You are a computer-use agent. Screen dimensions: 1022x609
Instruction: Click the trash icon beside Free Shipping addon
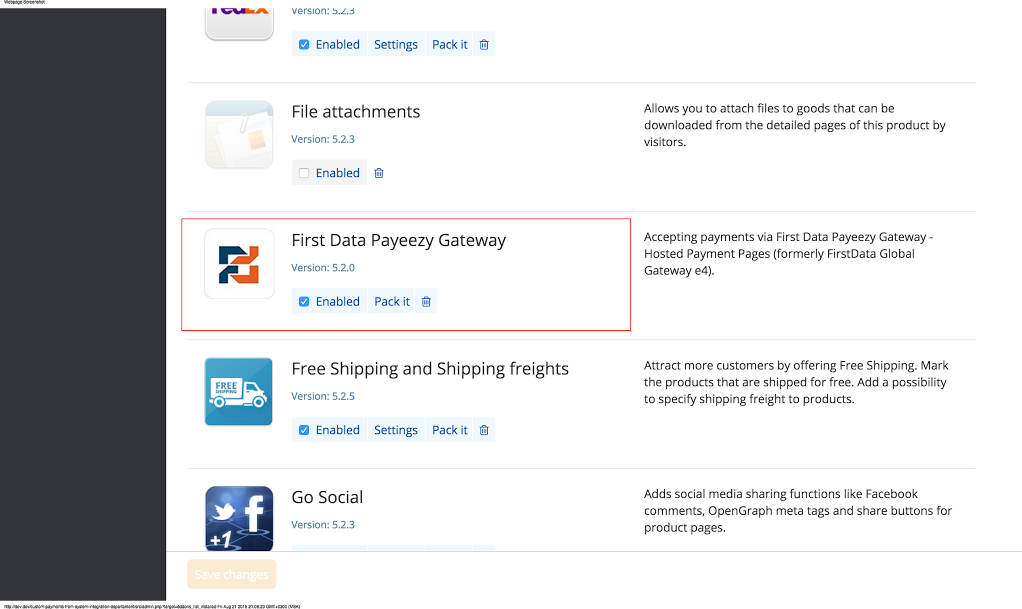click(484, 429)
